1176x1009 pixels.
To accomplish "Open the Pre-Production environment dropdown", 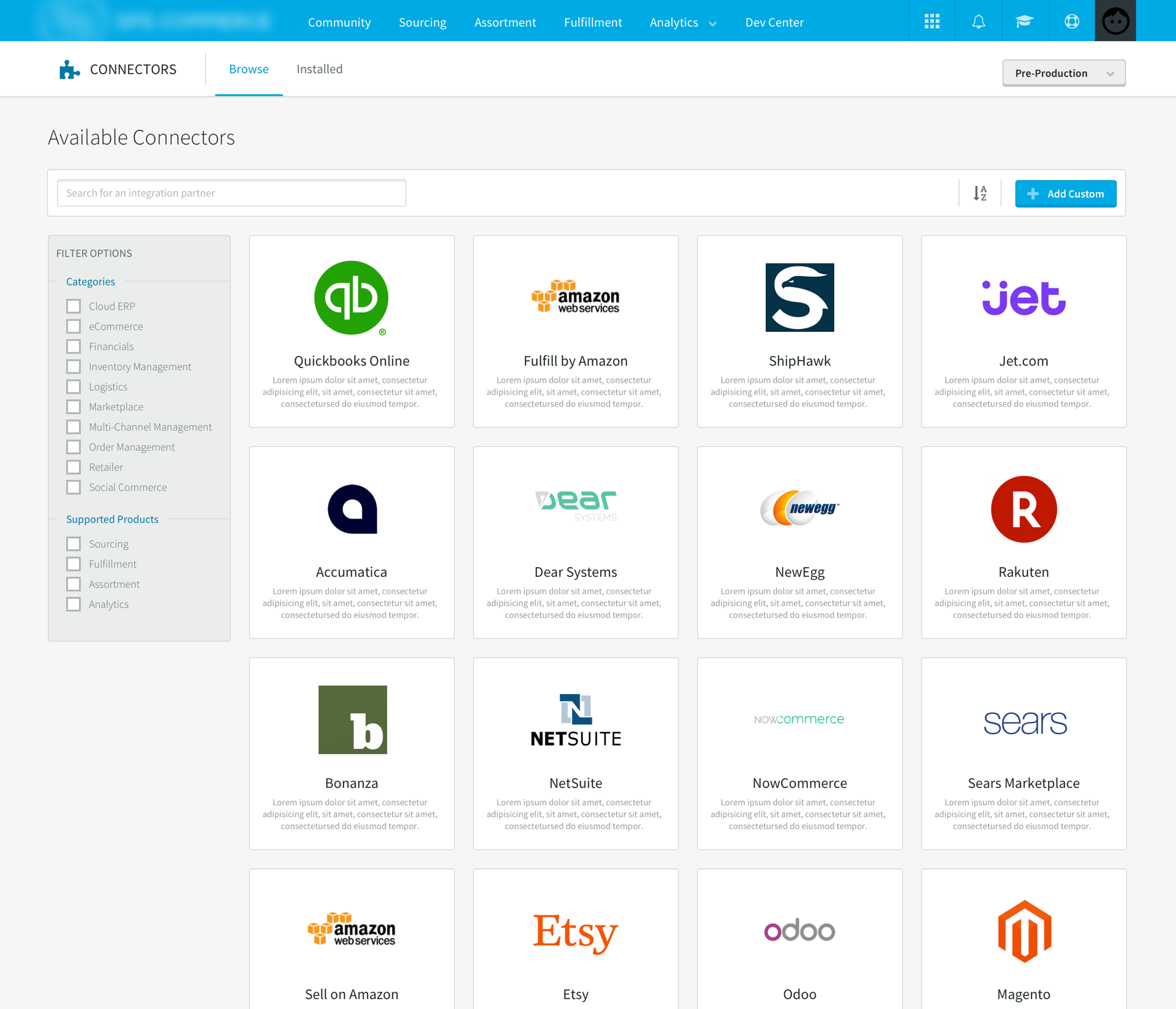I will [x=1063, y=73].
